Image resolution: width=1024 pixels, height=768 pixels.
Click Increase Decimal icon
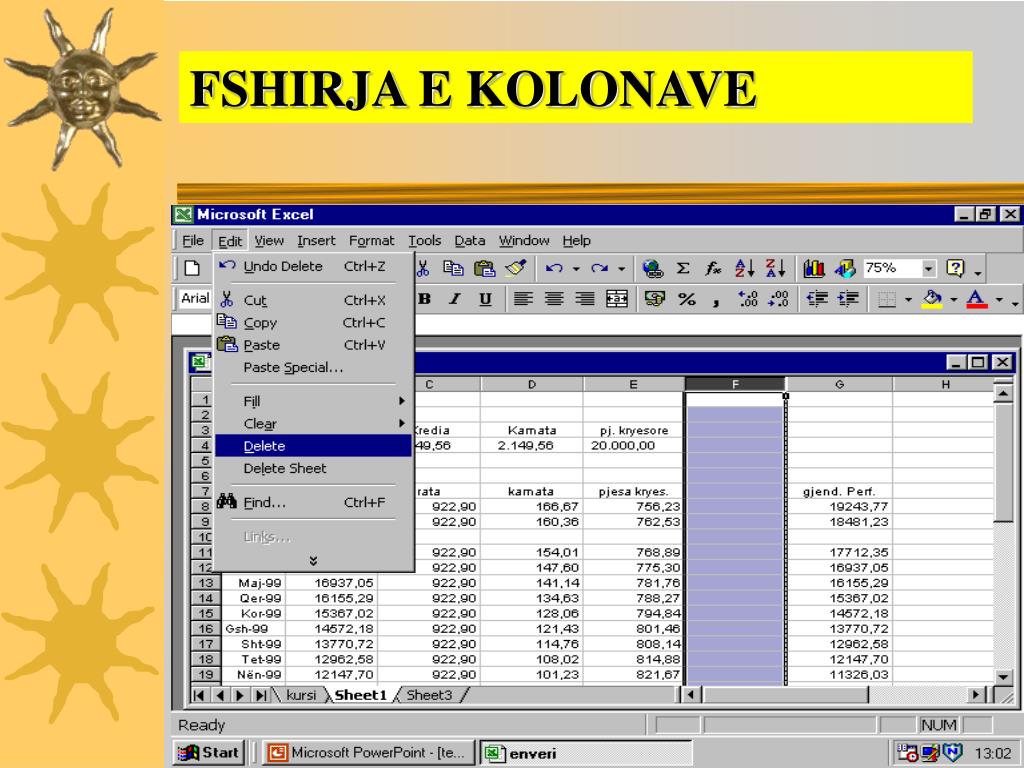coord(748,299)
